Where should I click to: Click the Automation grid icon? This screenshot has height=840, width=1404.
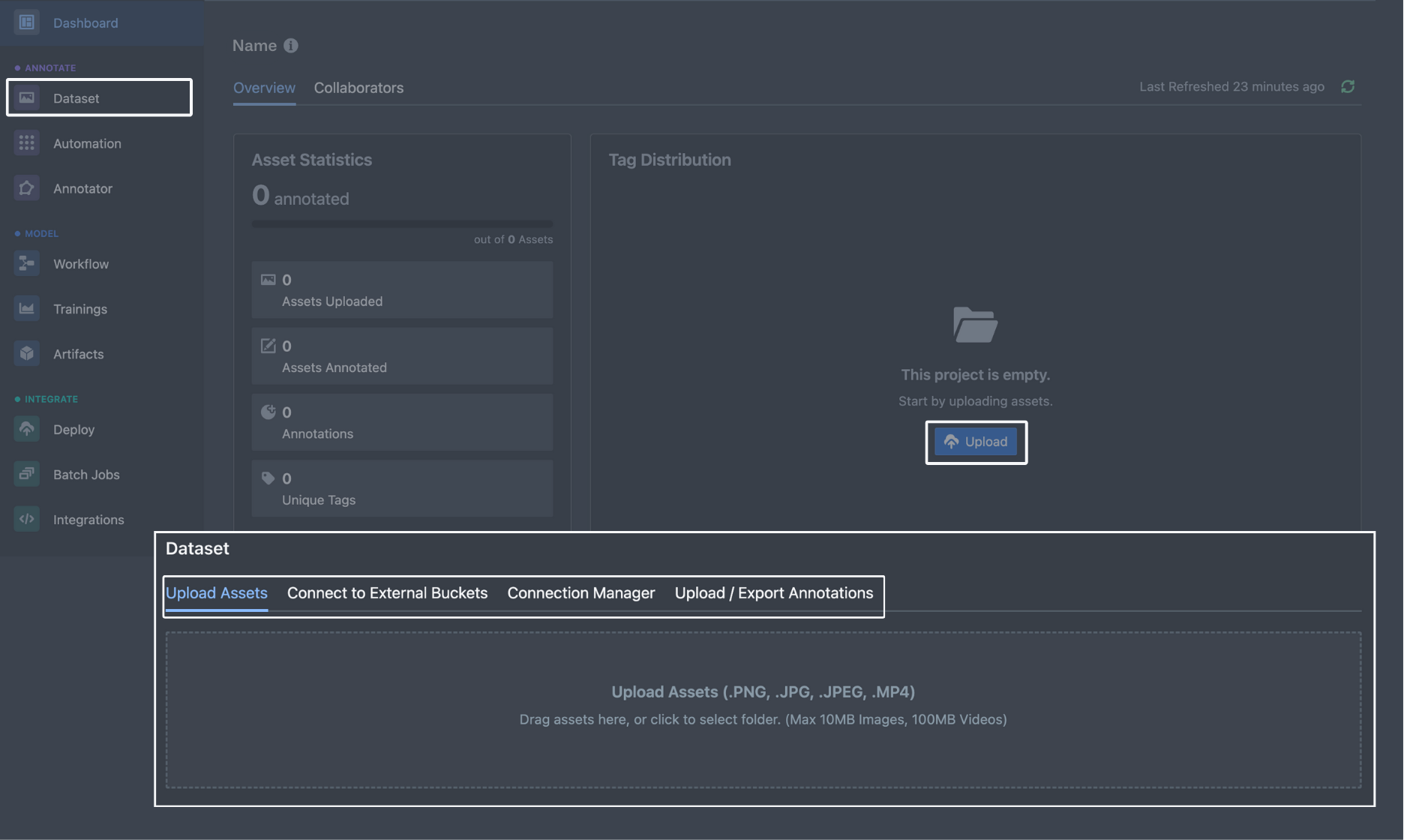coord(27,142)
